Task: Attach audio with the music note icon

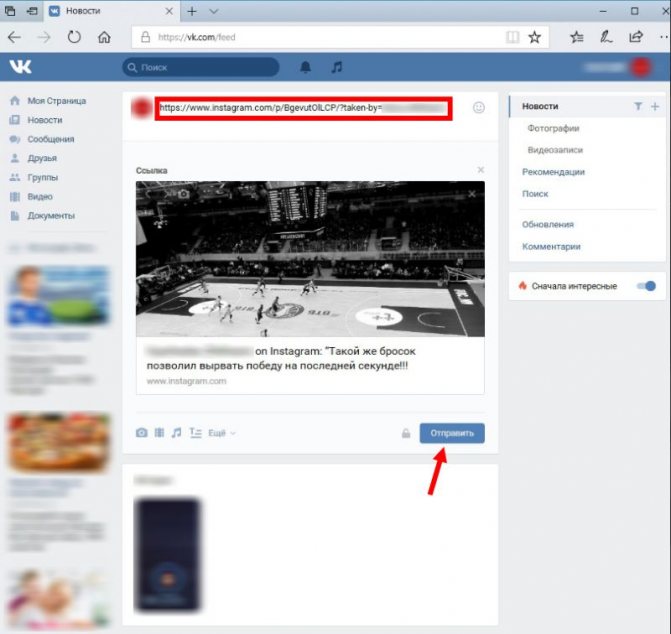Action: [176, 433]
